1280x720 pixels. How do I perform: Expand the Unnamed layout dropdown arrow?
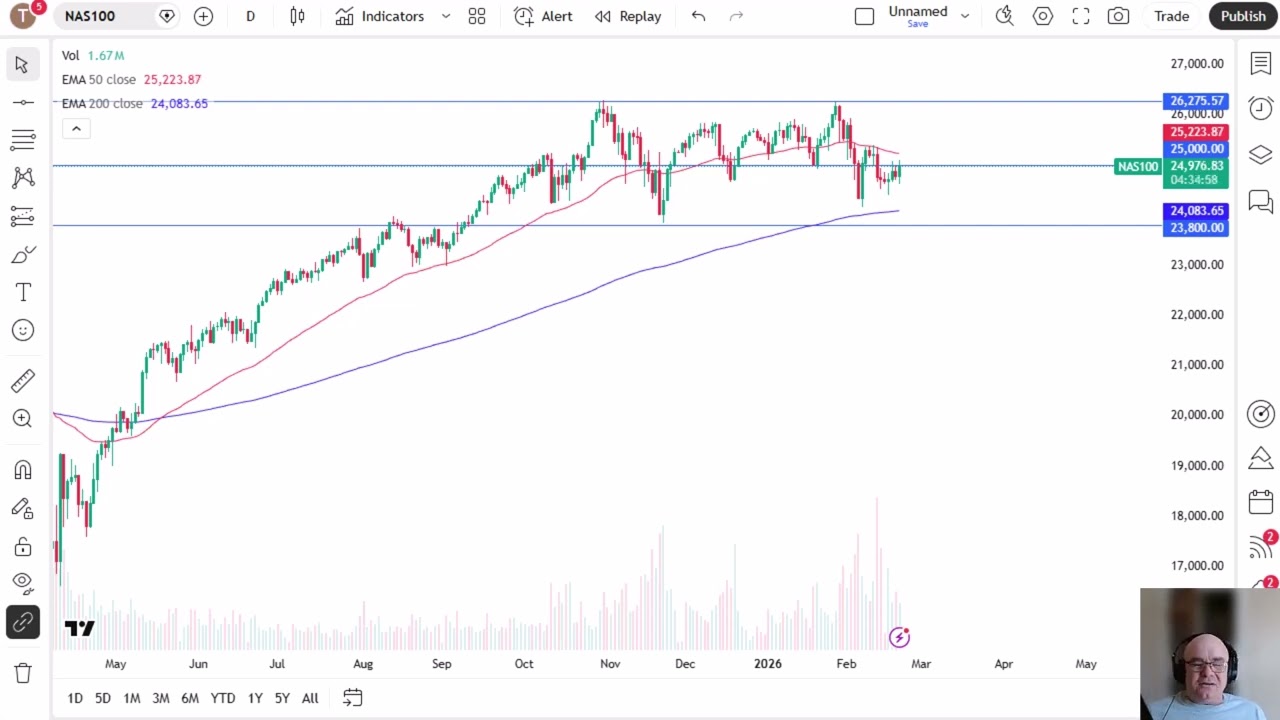pos(964,16)
